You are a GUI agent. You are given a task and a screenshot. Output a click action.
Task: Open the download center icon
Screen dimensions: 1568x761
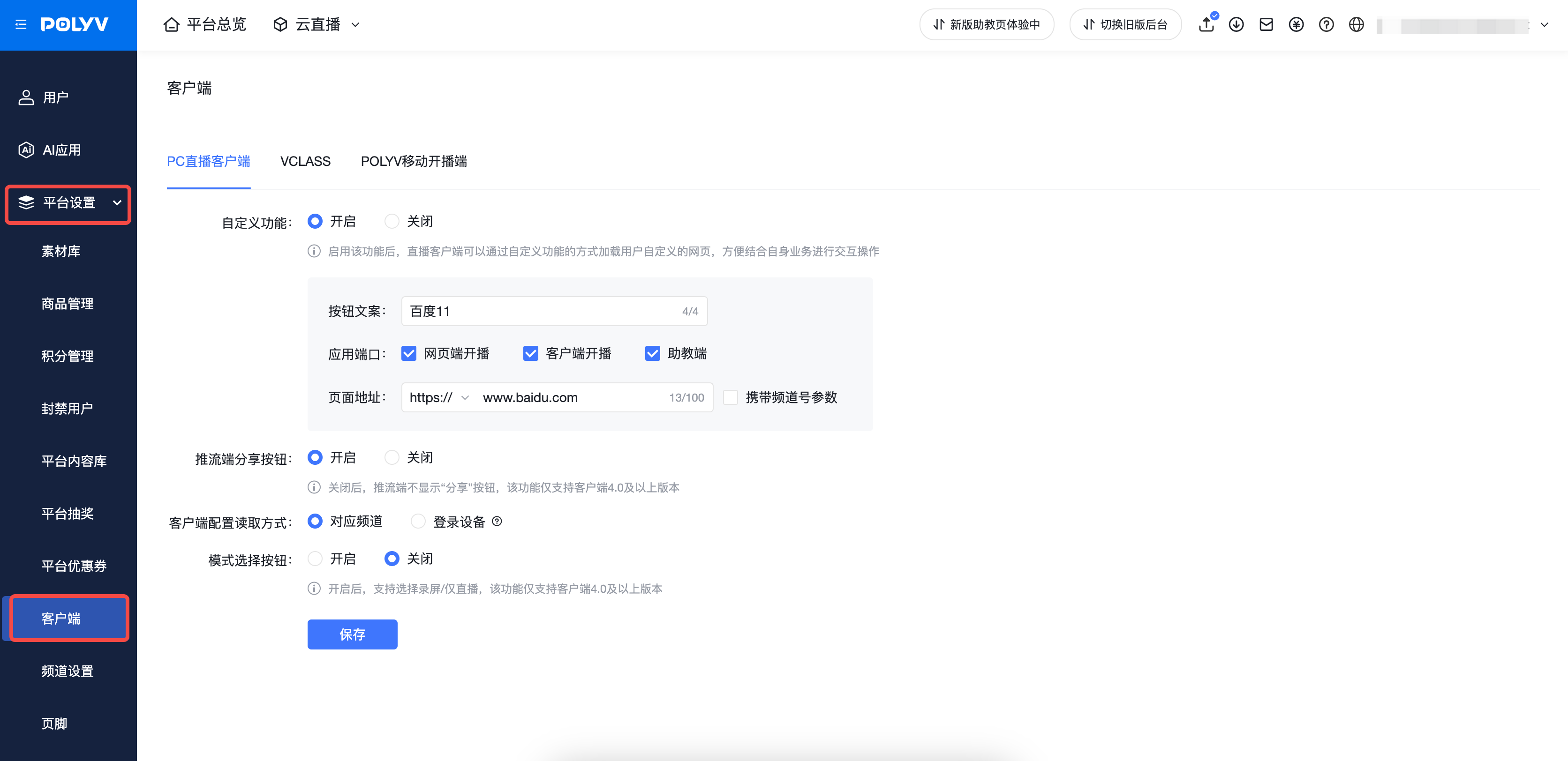click(1236, 24)
